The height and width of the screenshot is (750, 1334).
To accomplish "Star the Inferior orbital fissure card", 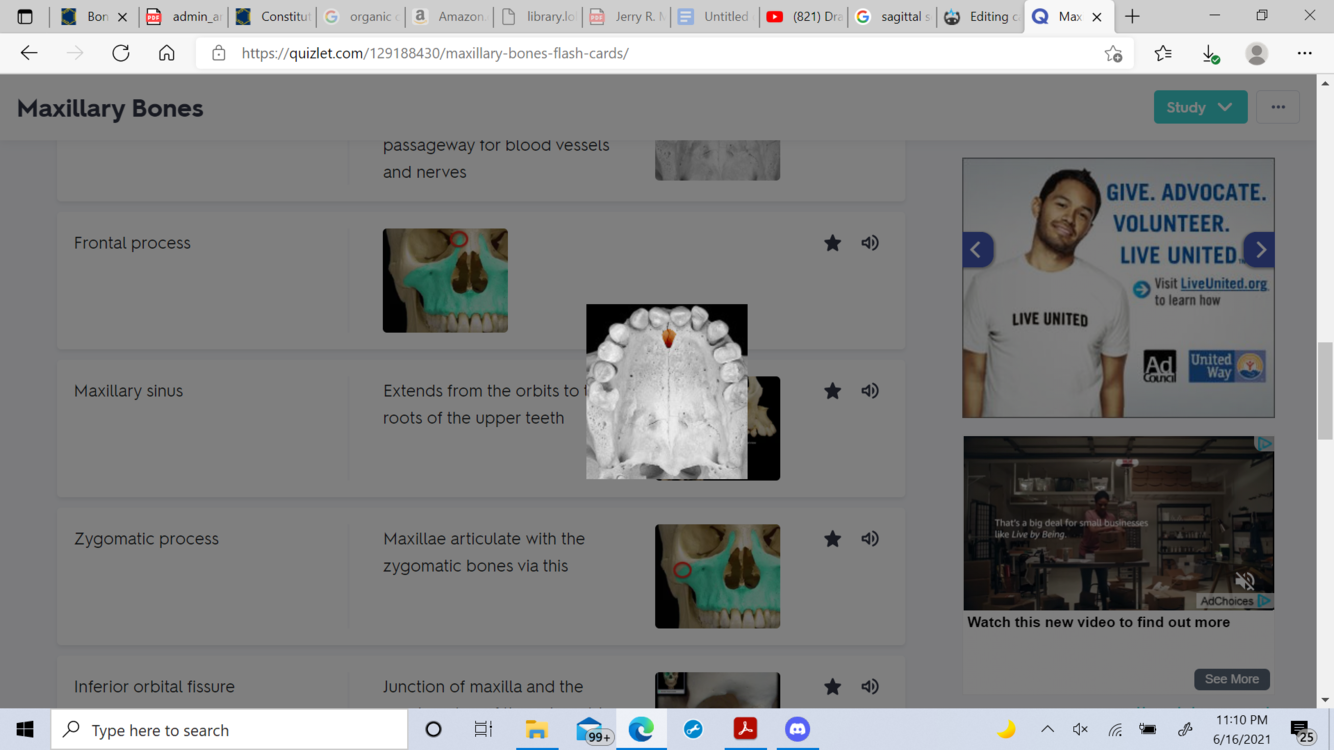I will click(x=832, y=687).
